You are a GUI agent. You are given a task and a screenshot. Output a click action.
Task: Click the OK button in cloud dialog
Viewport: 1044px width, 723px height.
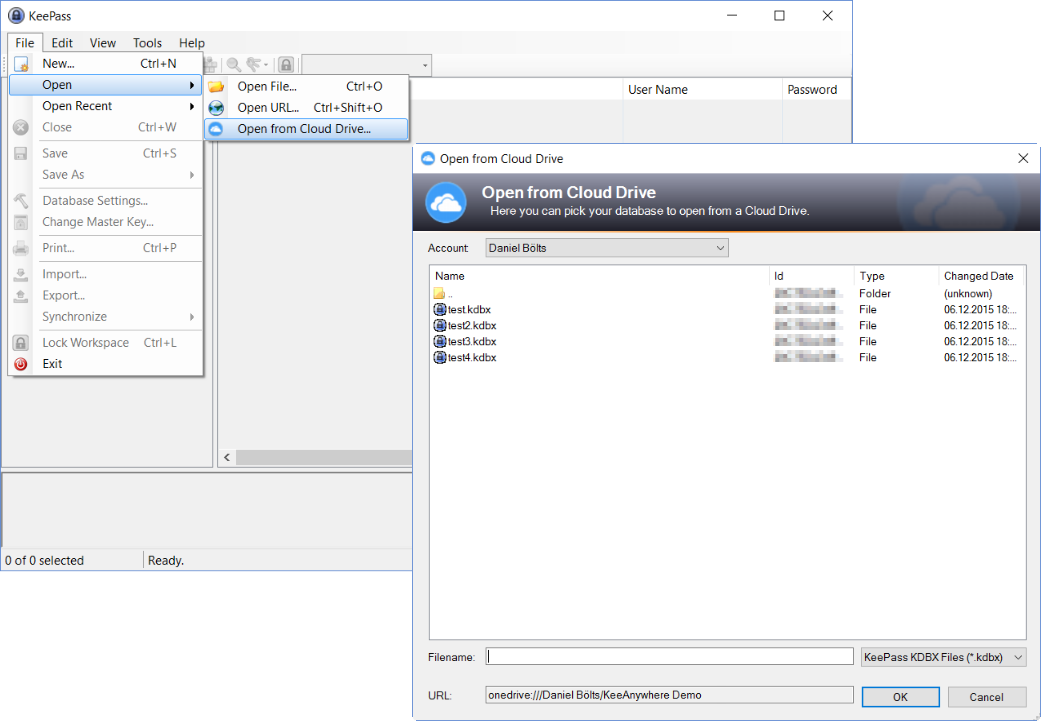[900, 697]
